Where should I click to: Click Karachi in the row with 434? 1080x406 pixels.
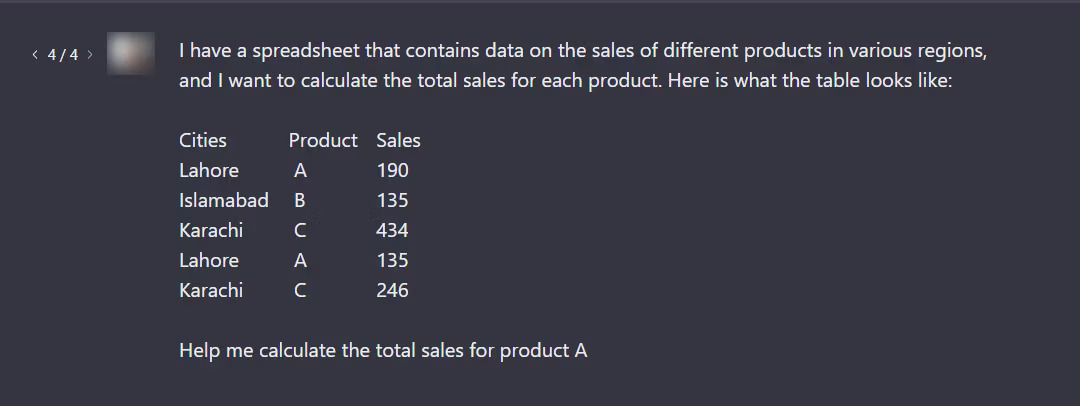pos(211,230)
